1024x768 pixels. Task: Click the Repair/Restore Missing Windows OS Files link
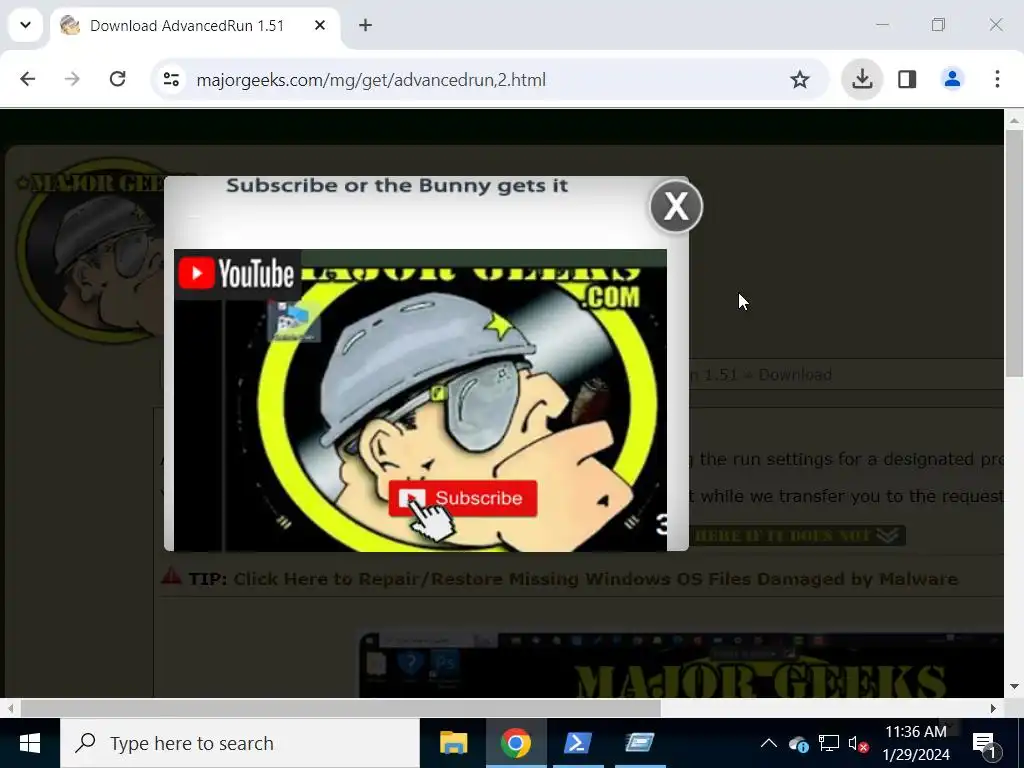tap(596, 579)
